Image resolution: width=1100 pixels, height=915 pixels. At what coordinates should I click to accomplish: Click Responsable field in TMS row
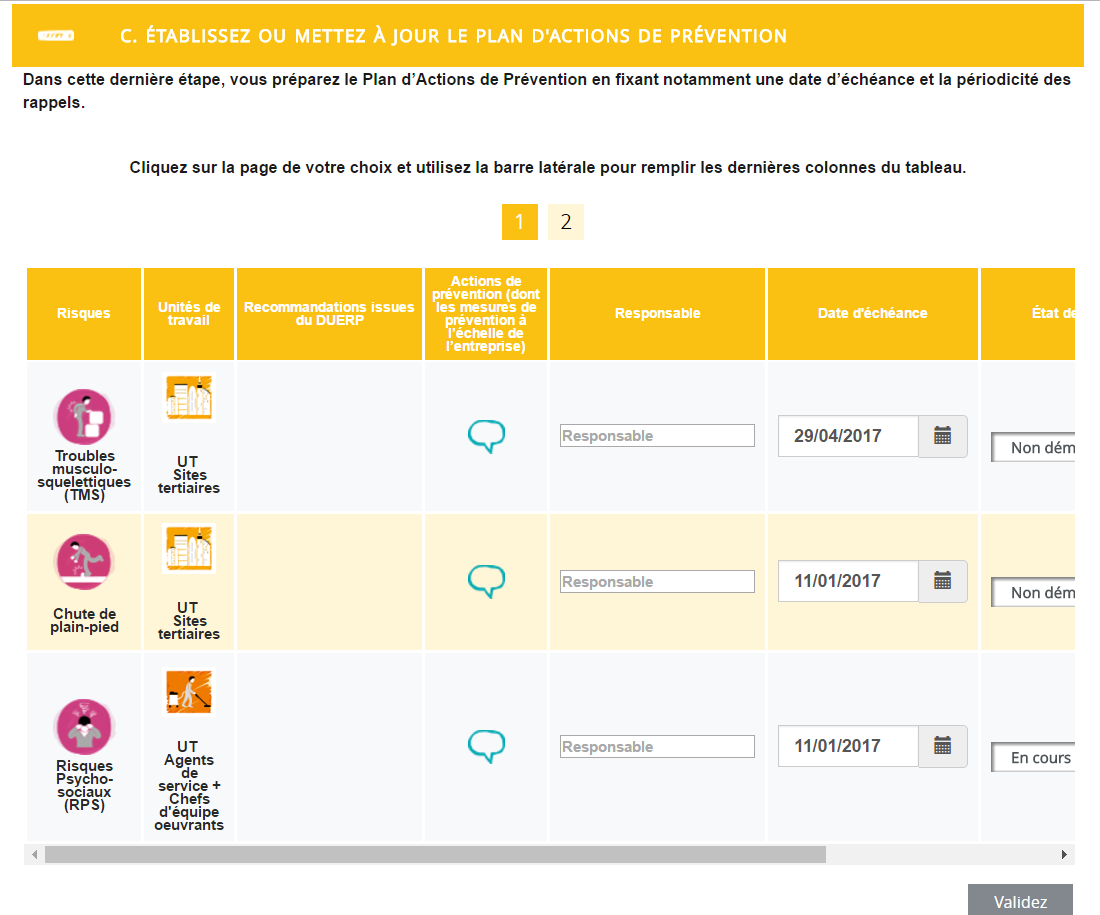657,436
